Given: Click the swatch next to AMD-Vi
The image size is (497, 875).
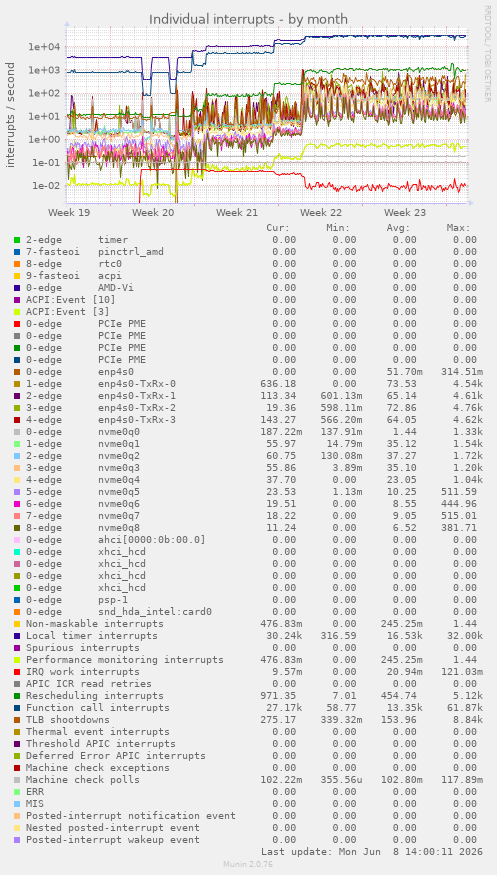Looking at the screenshot, I should tap(17, 288).
